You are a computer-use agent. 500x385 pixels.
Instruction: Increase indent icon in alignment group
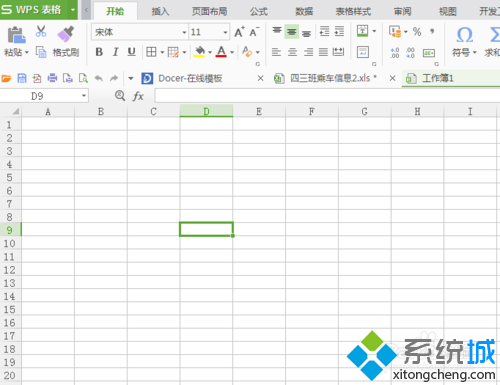tap(339, 31)
